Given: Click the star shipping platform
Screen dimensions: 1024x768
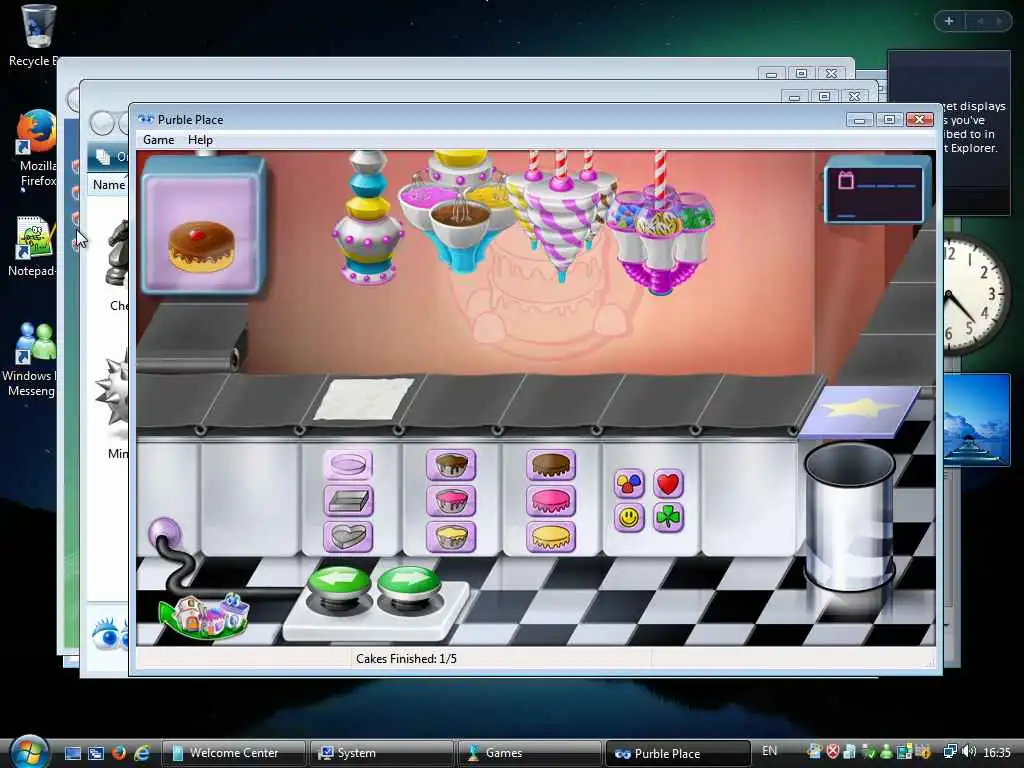Looking at the screenshot, I should point(859,411).
